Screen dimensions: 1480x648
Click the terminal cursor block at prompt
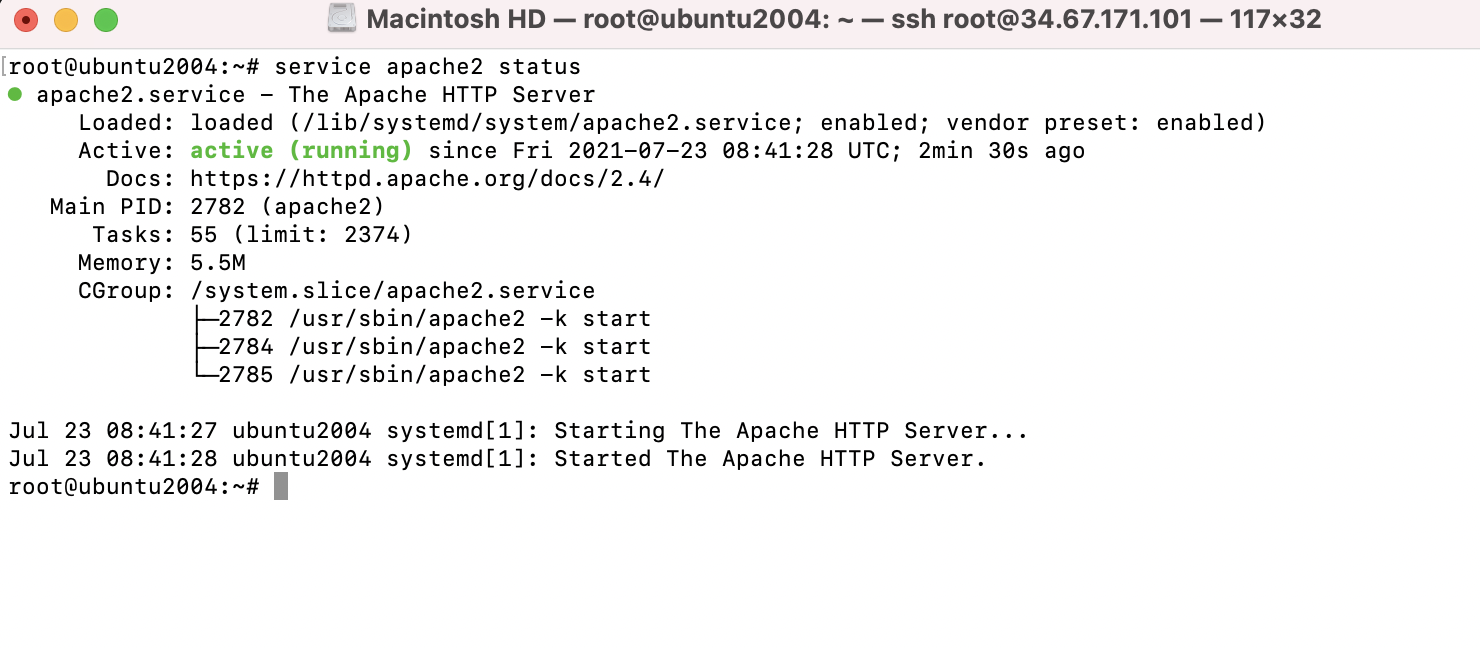[x=281, y=487]
